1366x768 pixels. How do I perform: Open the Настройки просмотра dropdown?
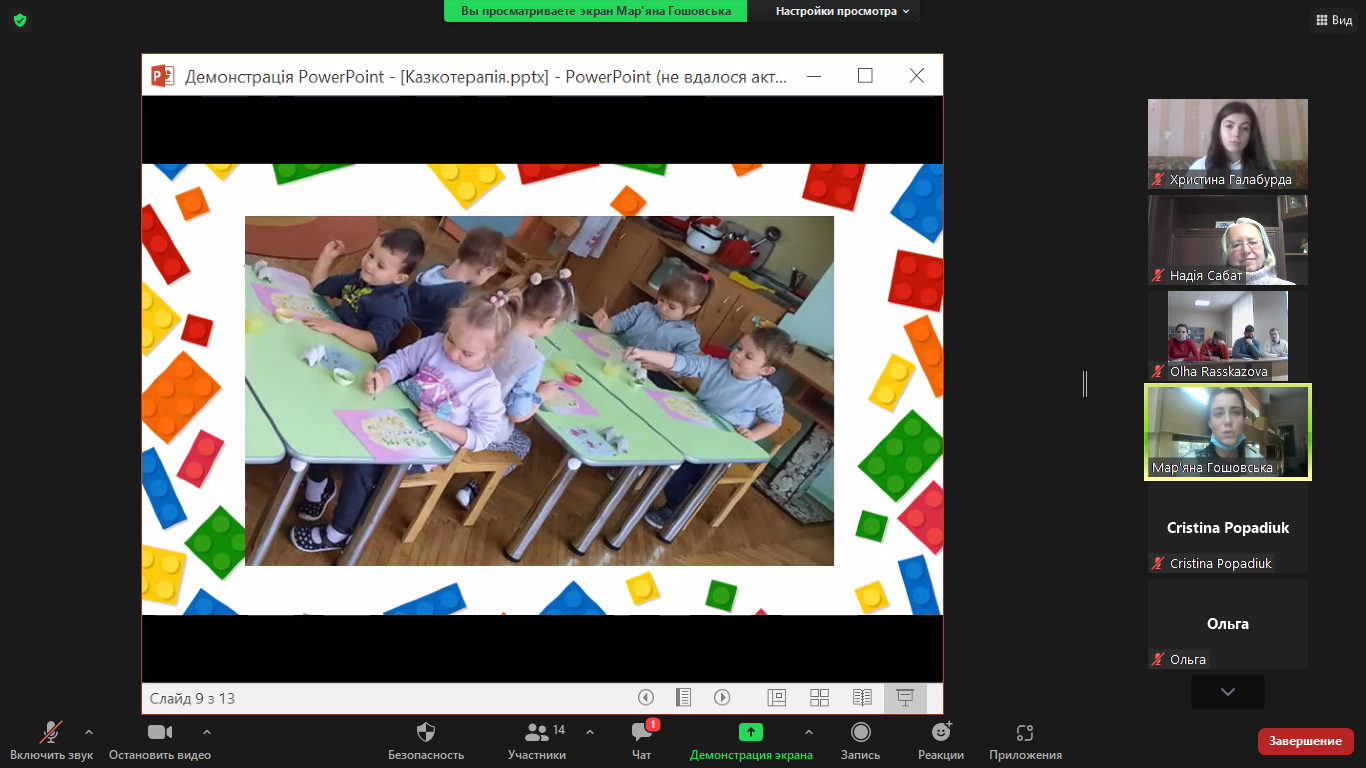click(843, 11)
